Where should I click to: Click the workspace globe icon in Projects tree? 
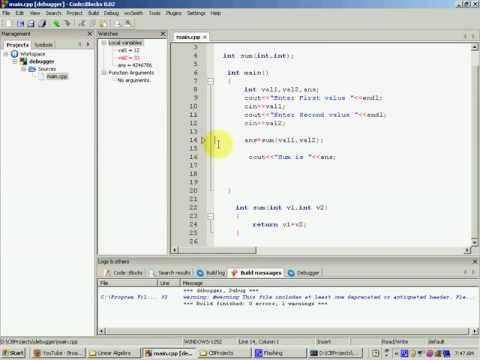point(15,54)
